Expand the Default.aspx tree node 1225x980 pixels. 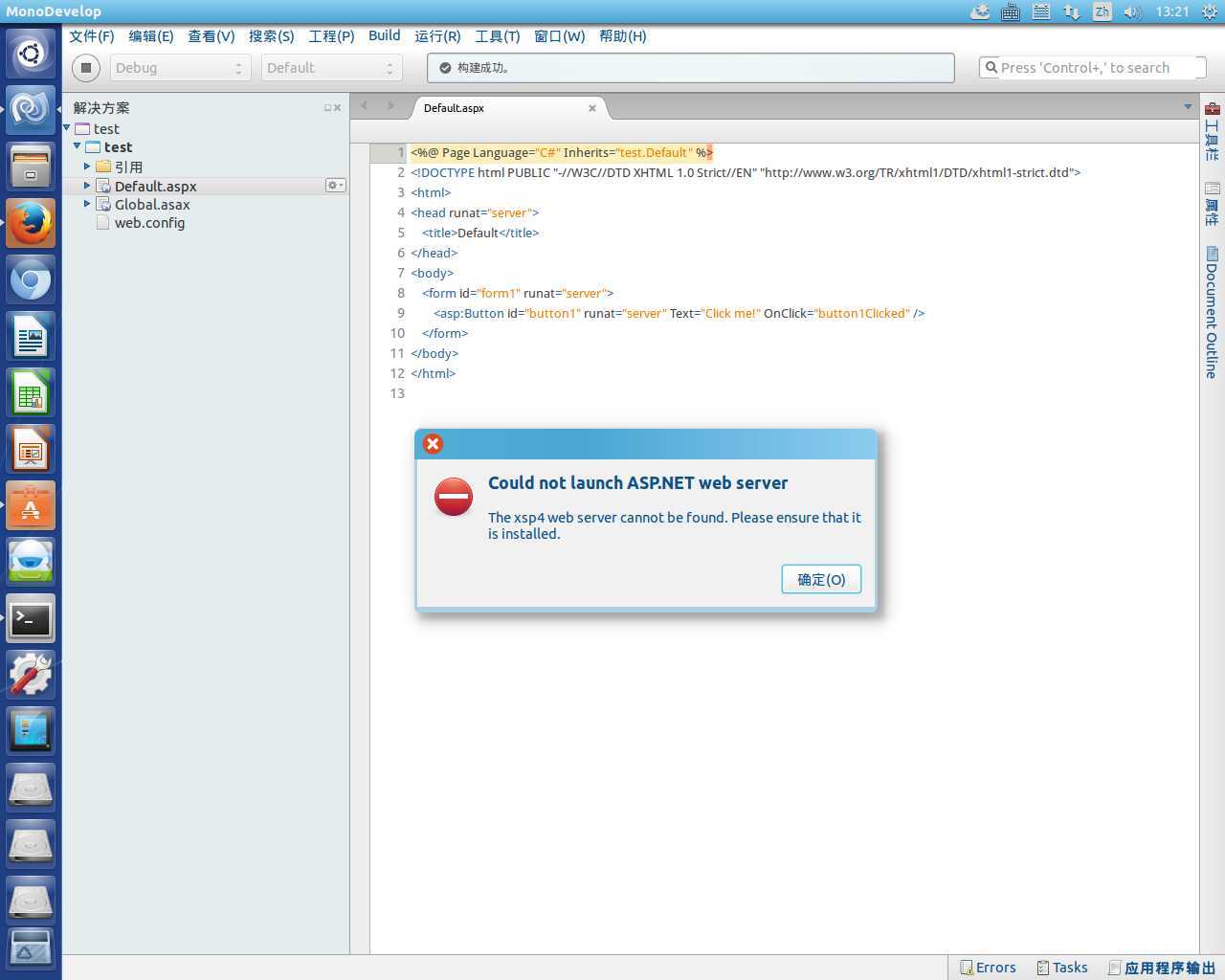coord(87,185)
